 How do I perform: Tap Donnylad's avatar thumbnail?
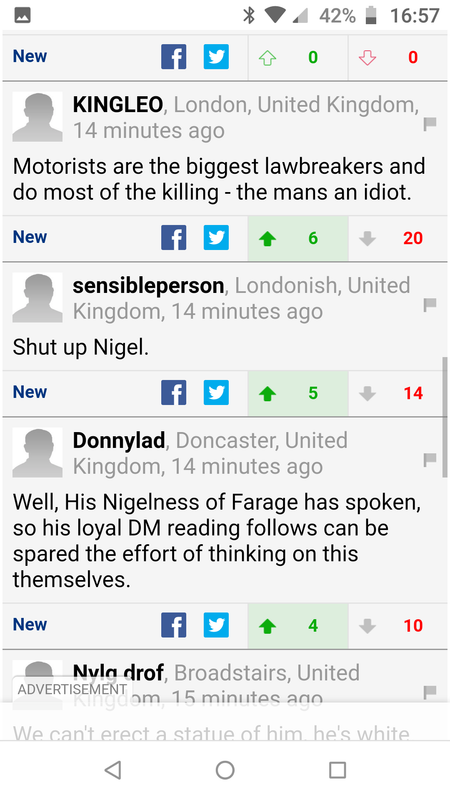37,453
